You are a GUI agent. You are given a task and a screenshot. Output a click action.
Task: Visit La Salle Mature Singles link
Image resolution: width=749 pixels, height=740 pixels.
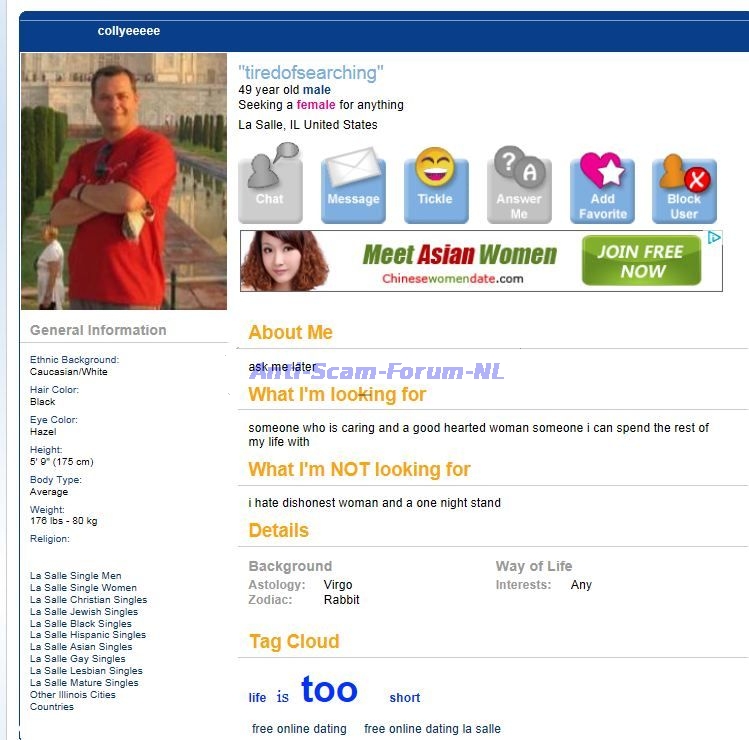coord(84,683)
